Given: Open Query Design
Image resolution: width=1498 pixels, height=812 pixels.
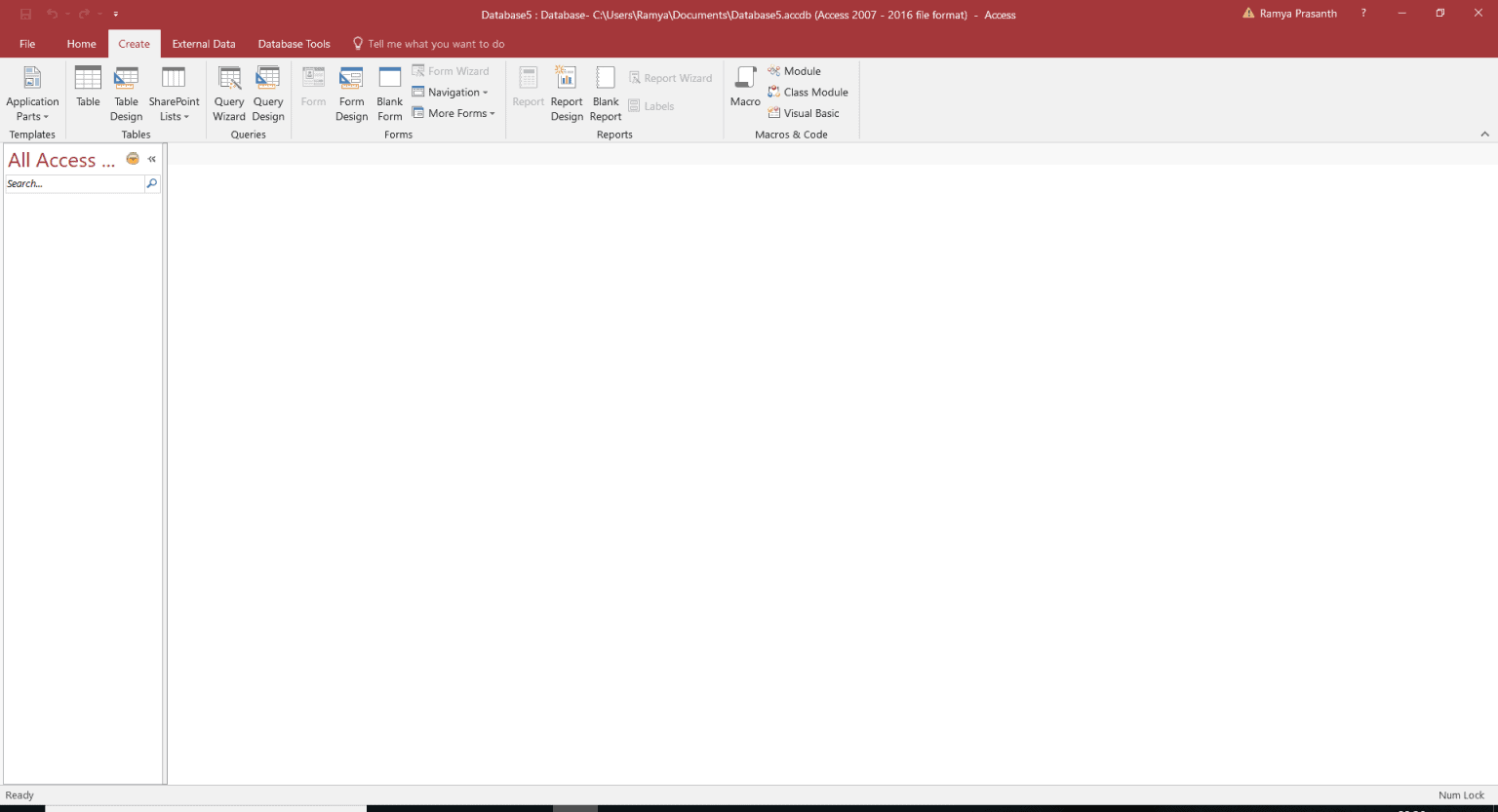Looking at the screenshot, I should [x=267, y=93].
